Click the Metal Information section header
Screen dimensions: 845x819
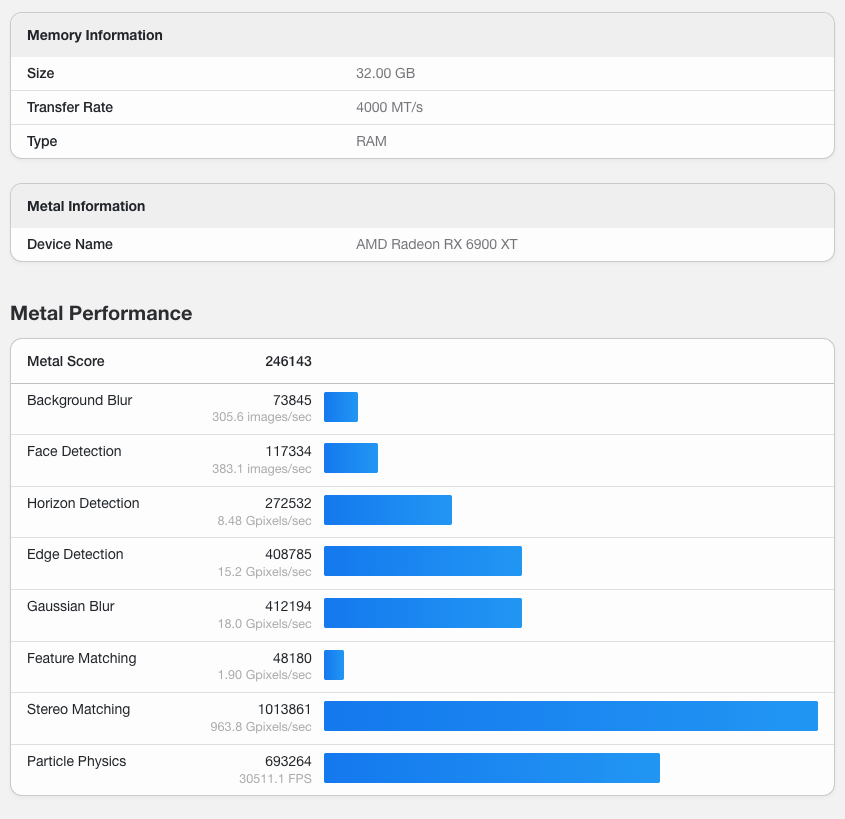pos(86,206)
